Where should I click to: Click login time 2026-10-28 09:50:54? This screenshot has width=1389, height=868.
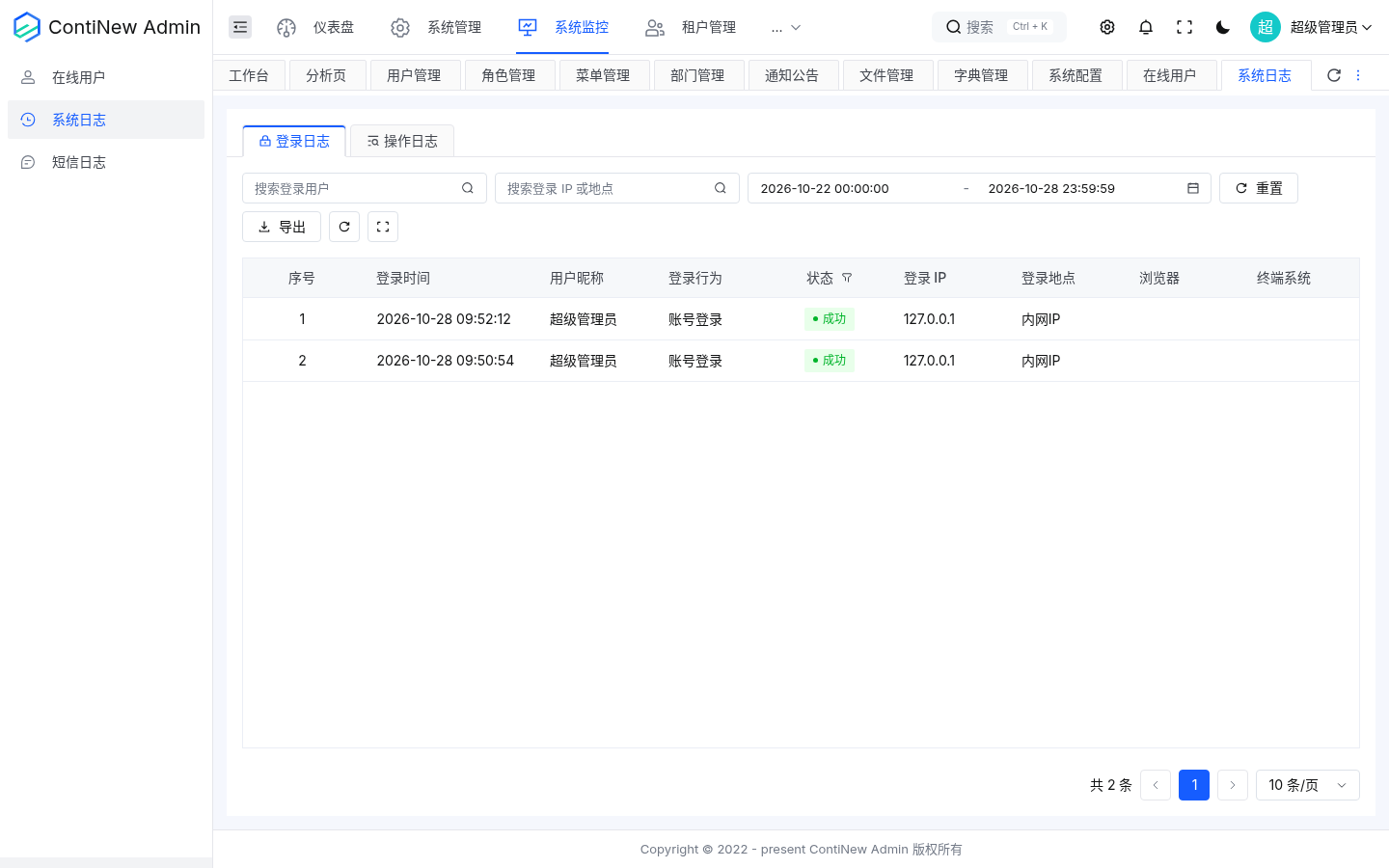tap(446, 361)
